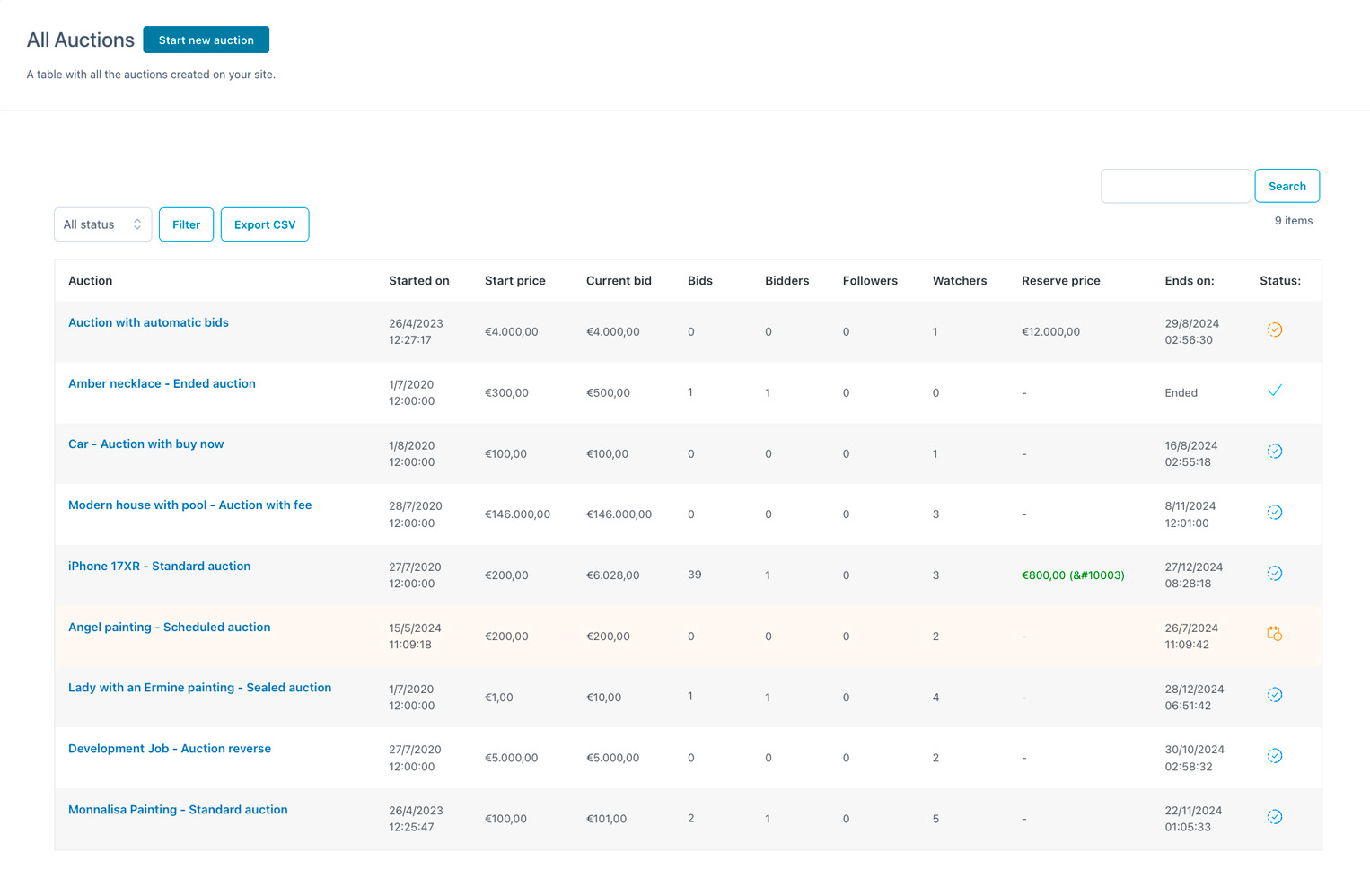Click status icon for Monnalisa Painting auction
1370x896 pixels.
pos(1274,817)
